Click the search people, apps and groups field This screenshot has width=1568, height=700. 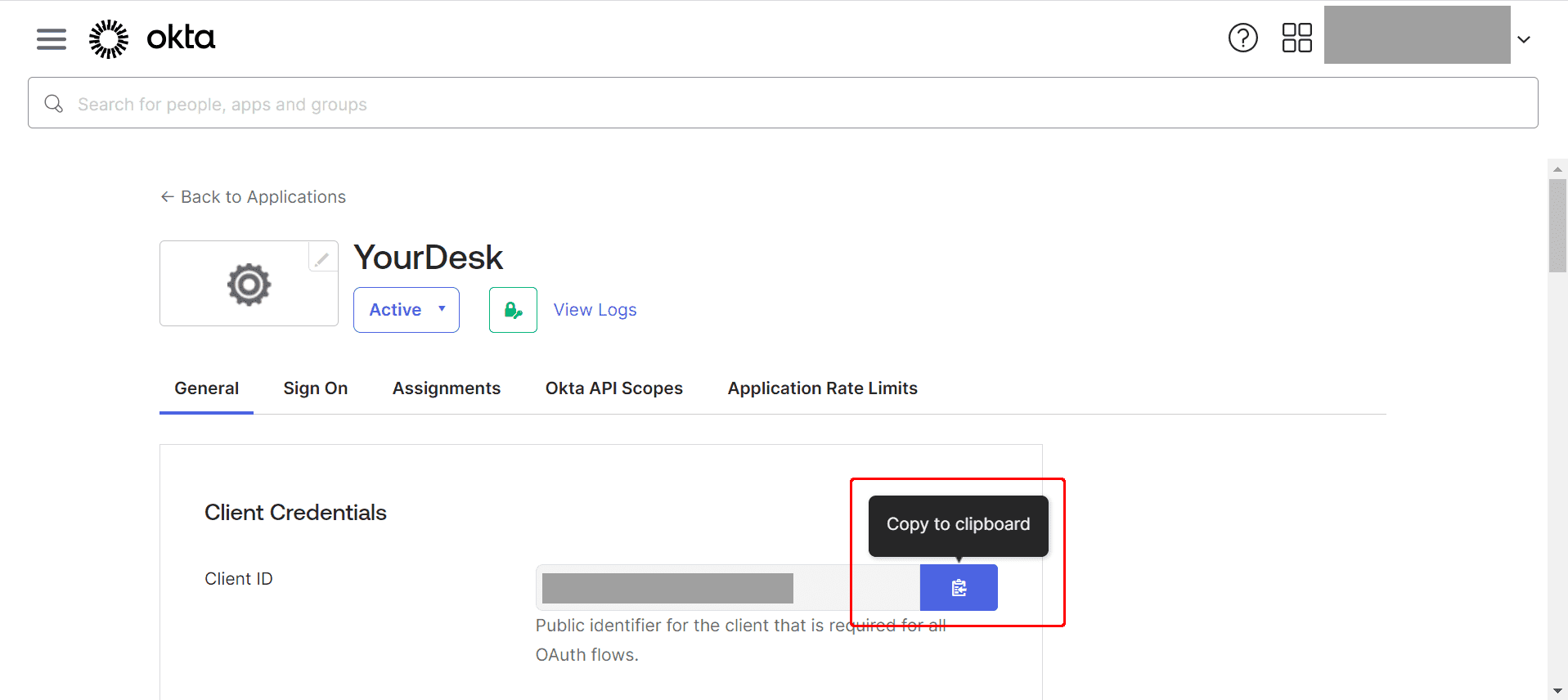[783, 103]
